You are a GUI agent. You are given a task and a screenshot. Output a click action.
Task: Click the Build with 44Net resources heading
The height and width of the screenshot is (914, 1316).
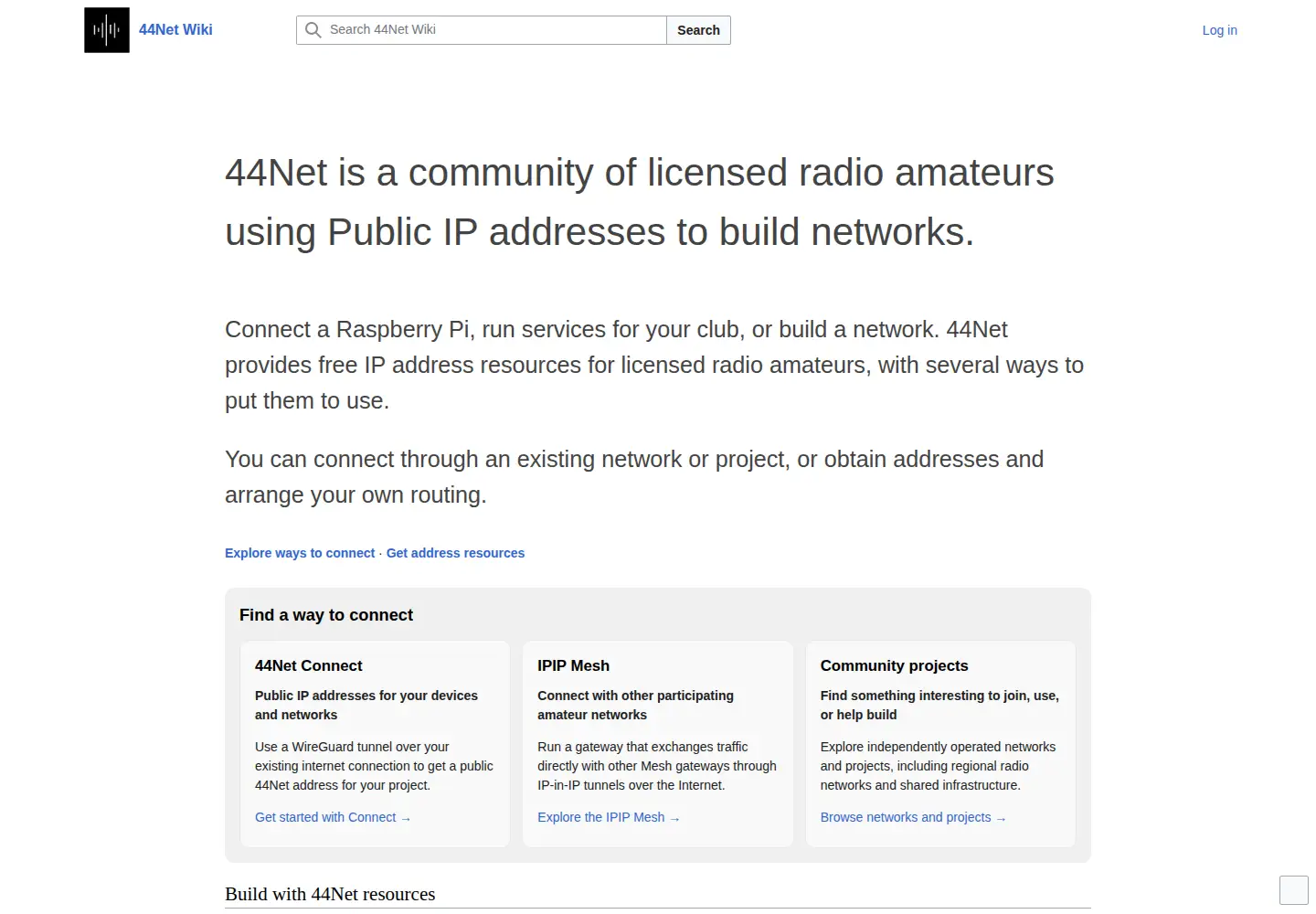(330, 894)
